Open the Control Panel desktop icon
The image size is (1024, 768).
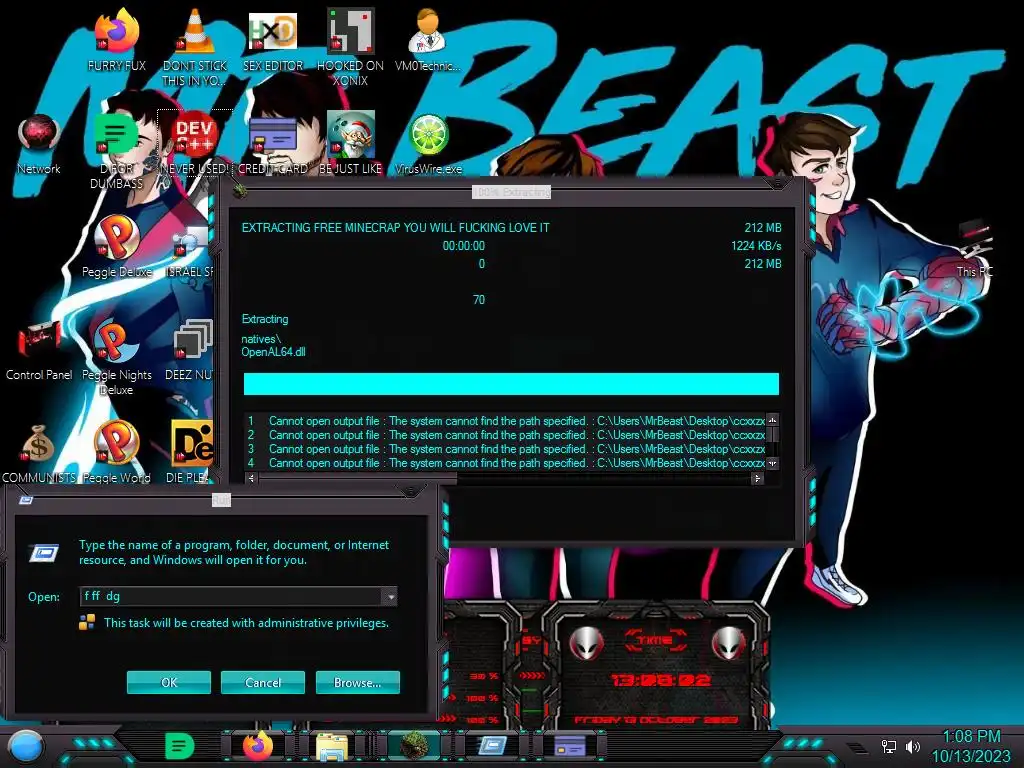(x=39, y=350)
